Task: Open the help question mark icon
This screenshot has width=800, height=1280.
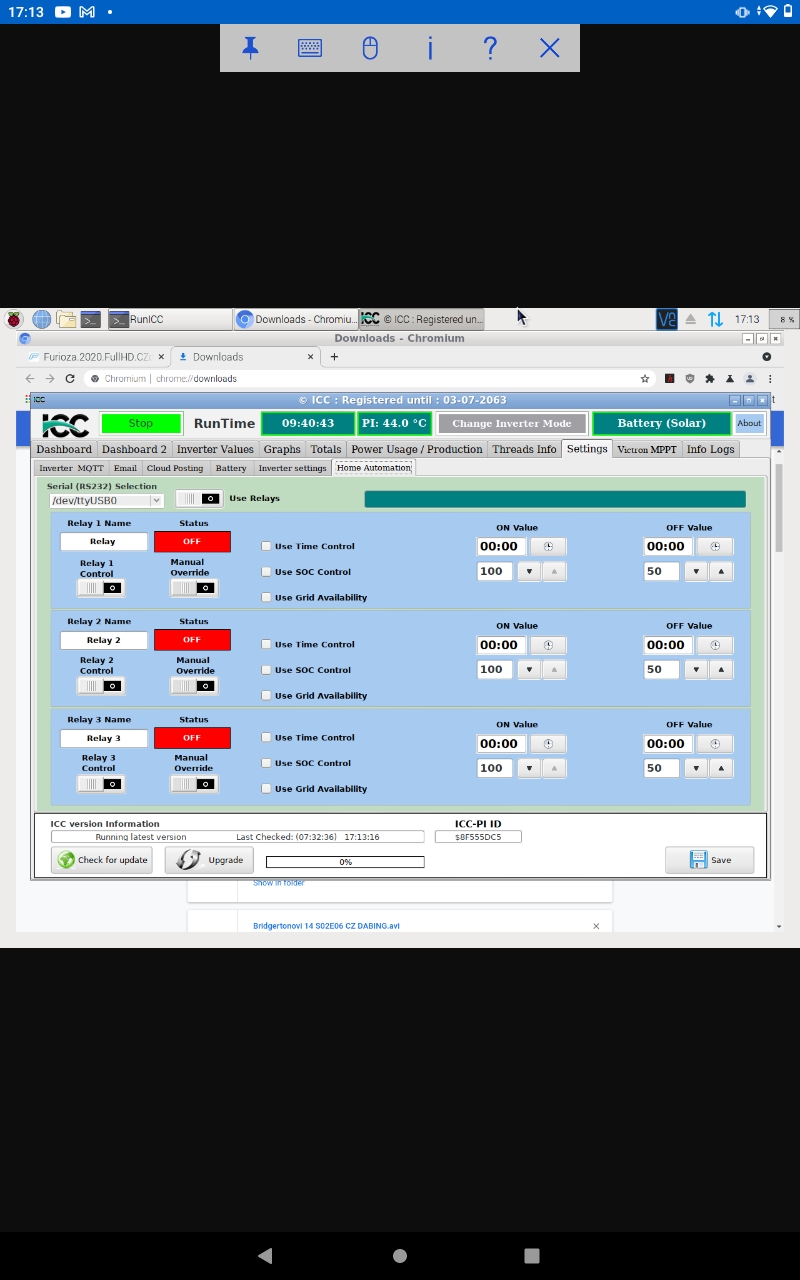Action: click(x=490, y=47)
